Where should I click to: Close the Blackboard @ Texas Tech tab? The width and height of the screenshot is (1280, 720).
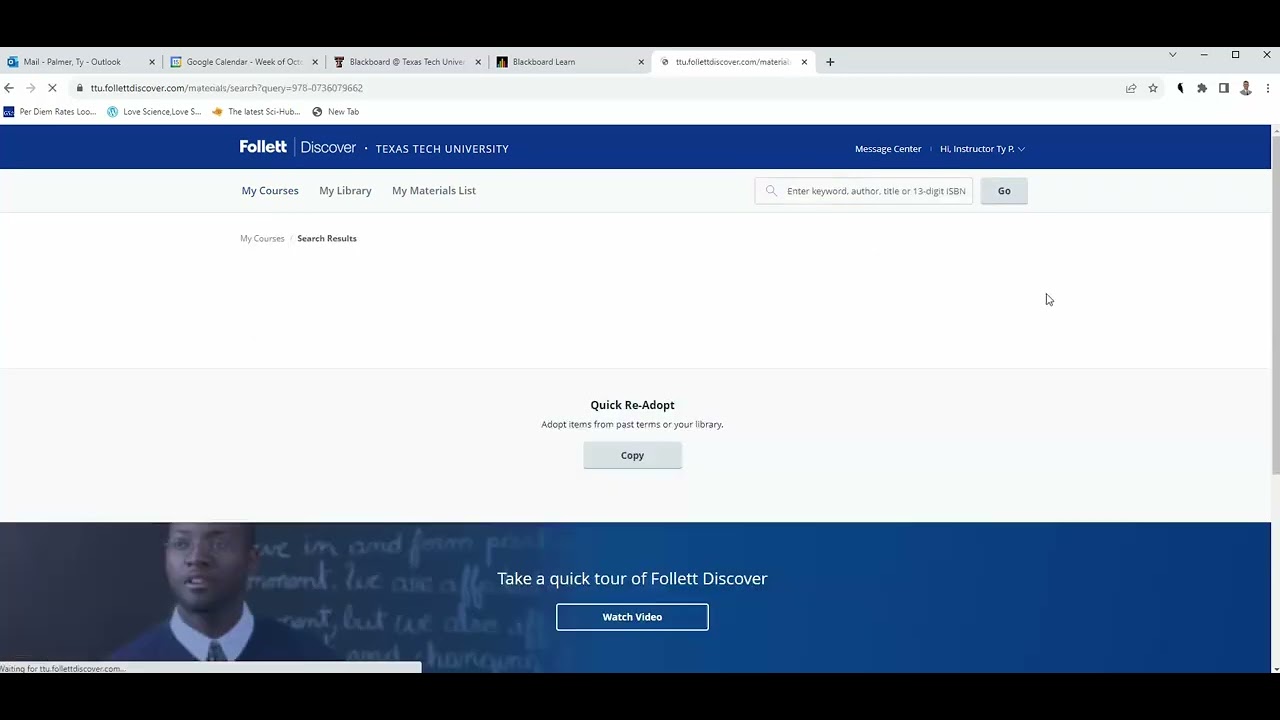tap(478, 62)
